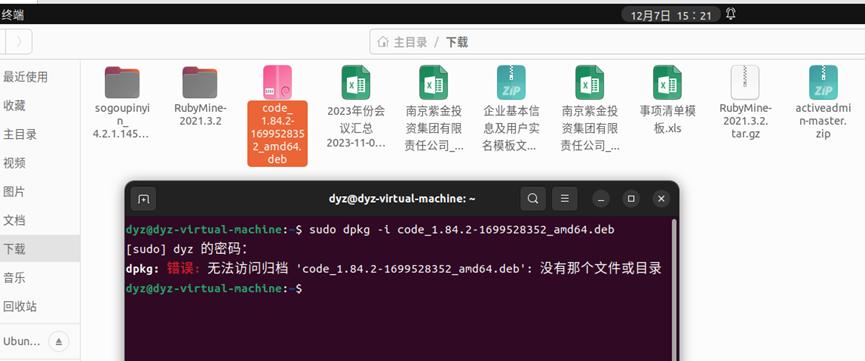Click the terminal search icon
The image size is (865, 361).
click(x=533, y=199)
